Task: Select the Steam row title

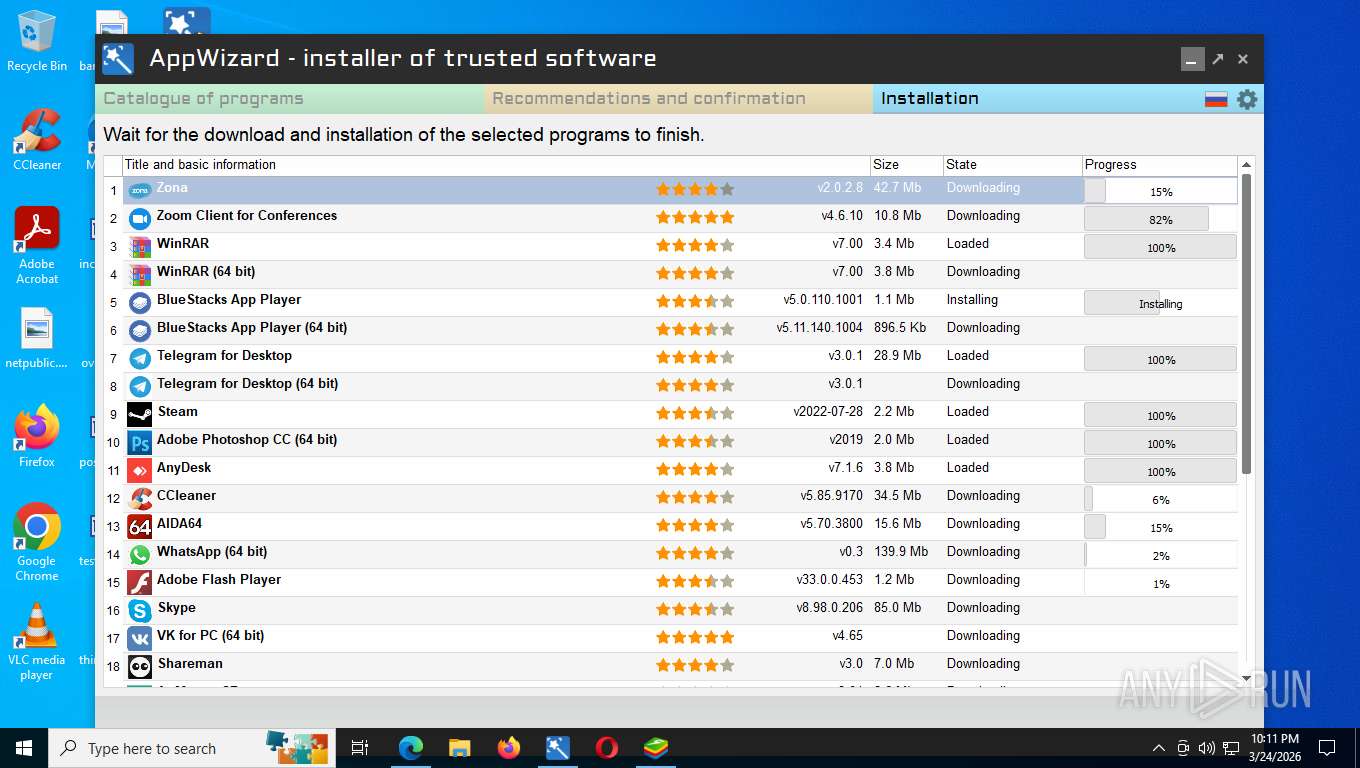Action: (x=178, y=412)
